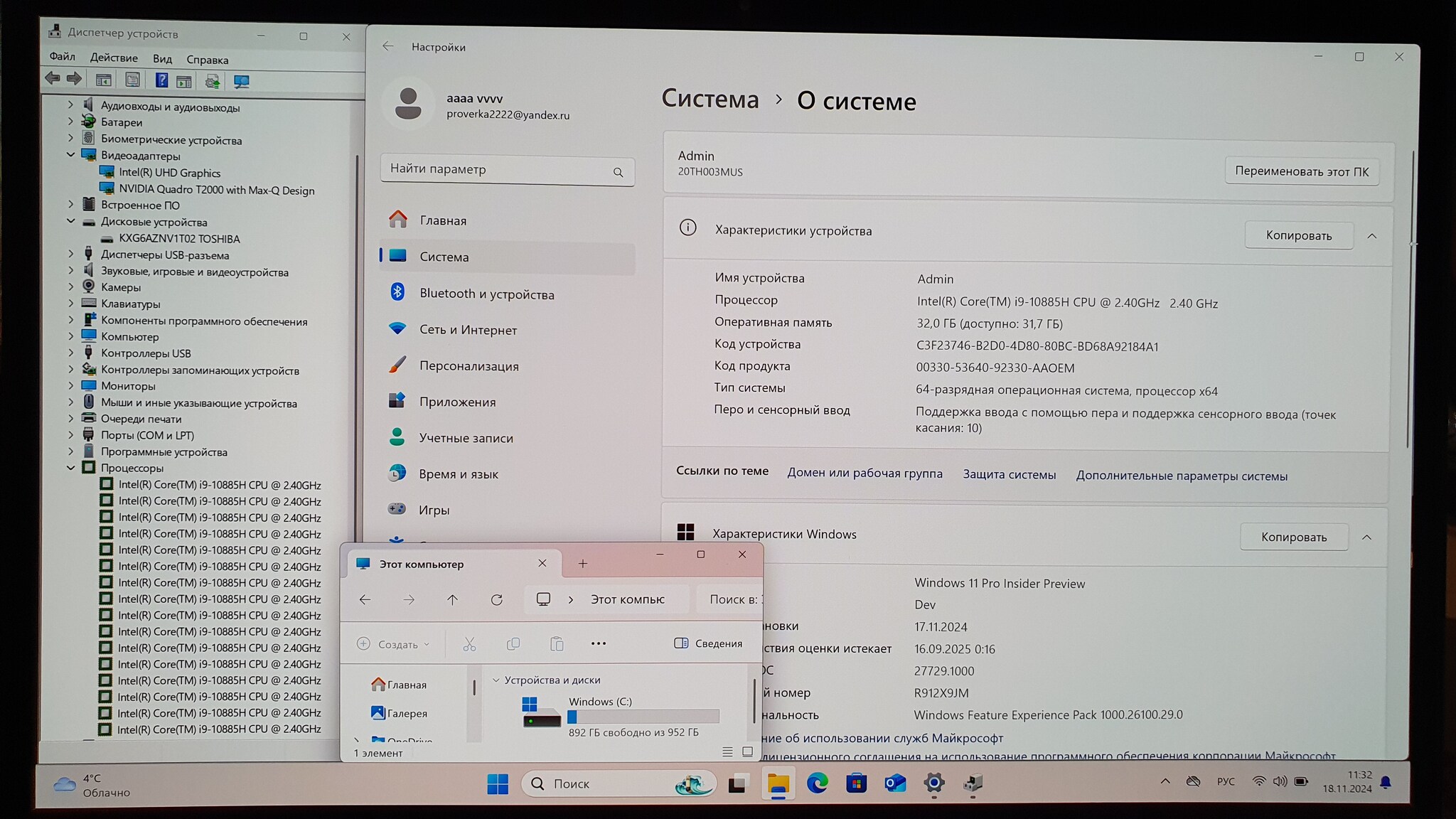Open the Создать dropdown in Explorer

pos(393,644)
